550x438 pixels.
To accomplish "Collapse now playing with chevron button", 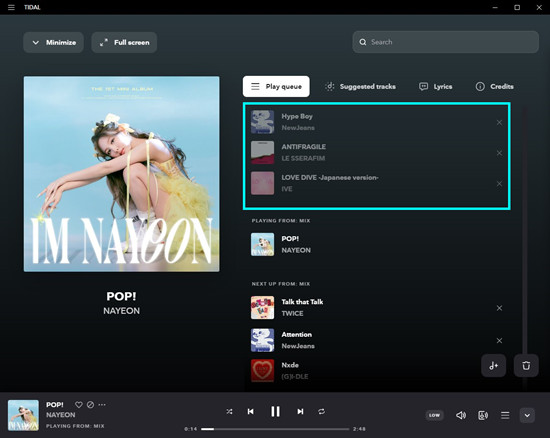I will click(527, 415).
